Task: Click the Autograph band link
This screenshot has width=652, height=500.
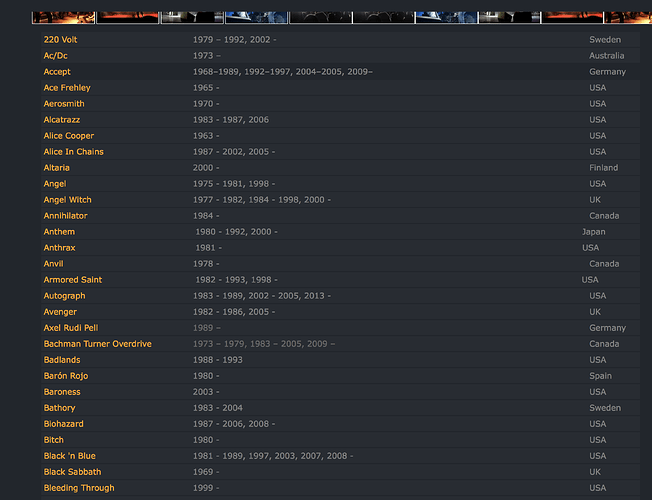Action: (x=64, y=296)
